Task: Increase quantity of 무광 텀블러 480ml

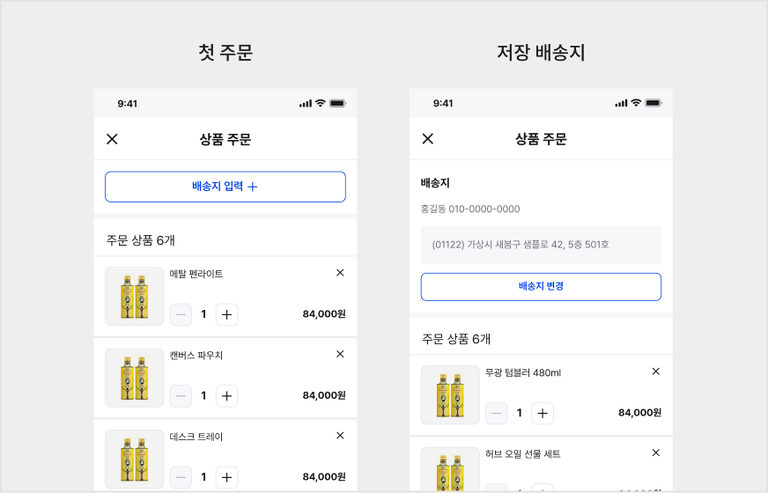Action: coord(542,413)
